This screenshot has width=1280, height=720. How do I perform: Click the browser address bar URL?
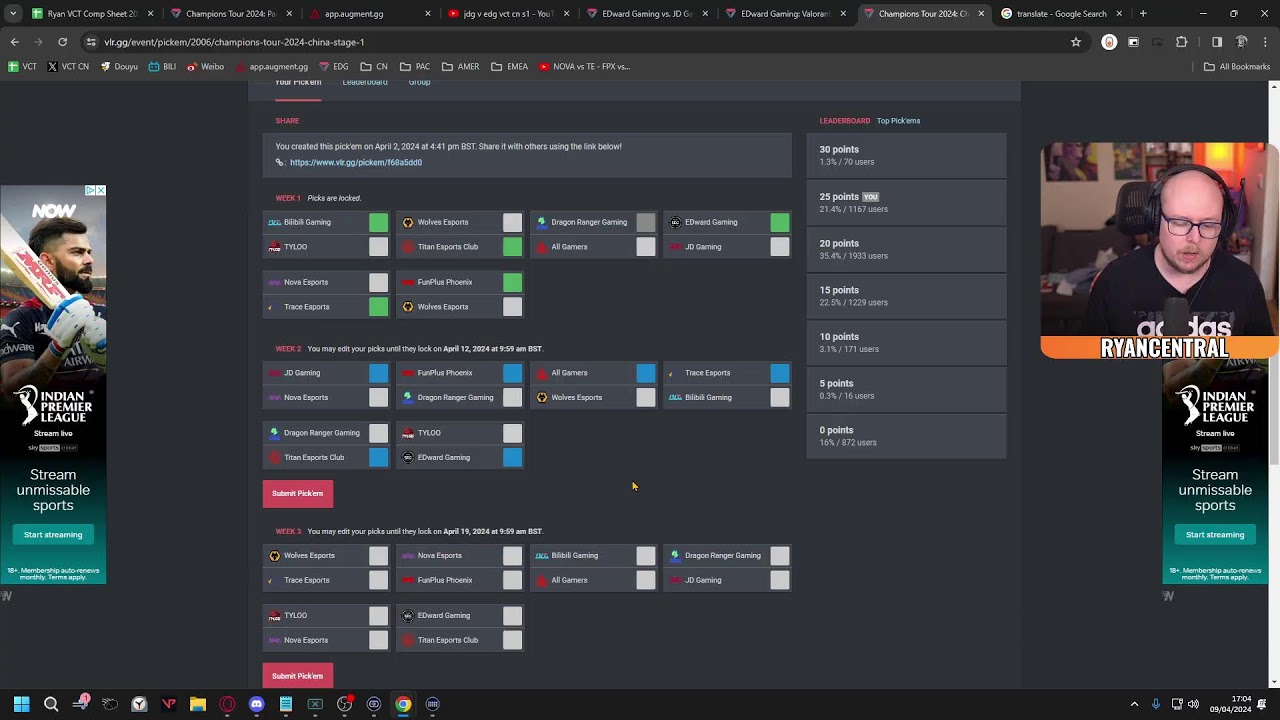coord(234,42)
